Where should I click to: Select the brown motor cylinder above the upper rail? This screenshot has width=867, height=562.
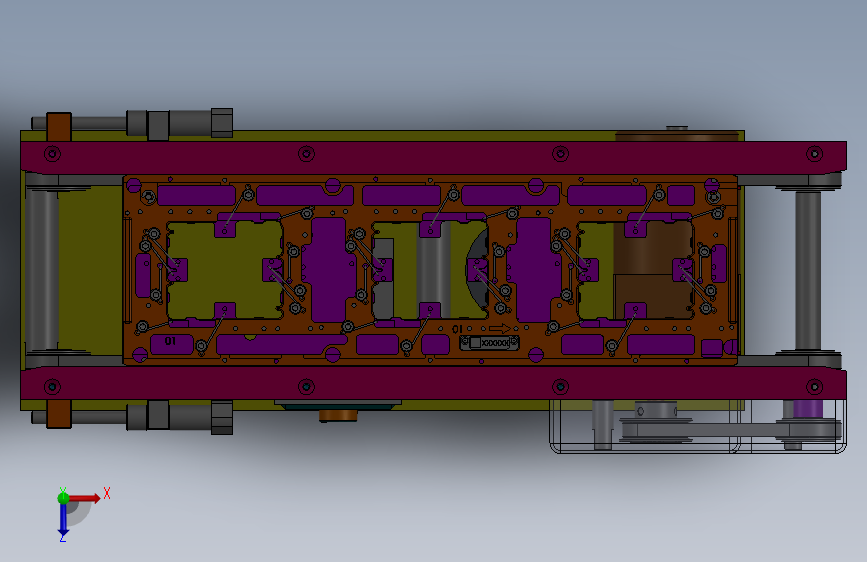pos(677,136)
